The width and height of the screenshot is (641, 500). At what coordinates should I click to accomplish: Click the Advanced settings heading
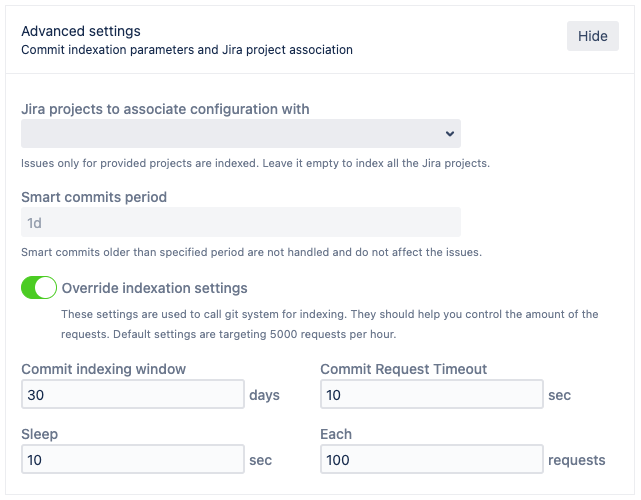click(81, 31)
